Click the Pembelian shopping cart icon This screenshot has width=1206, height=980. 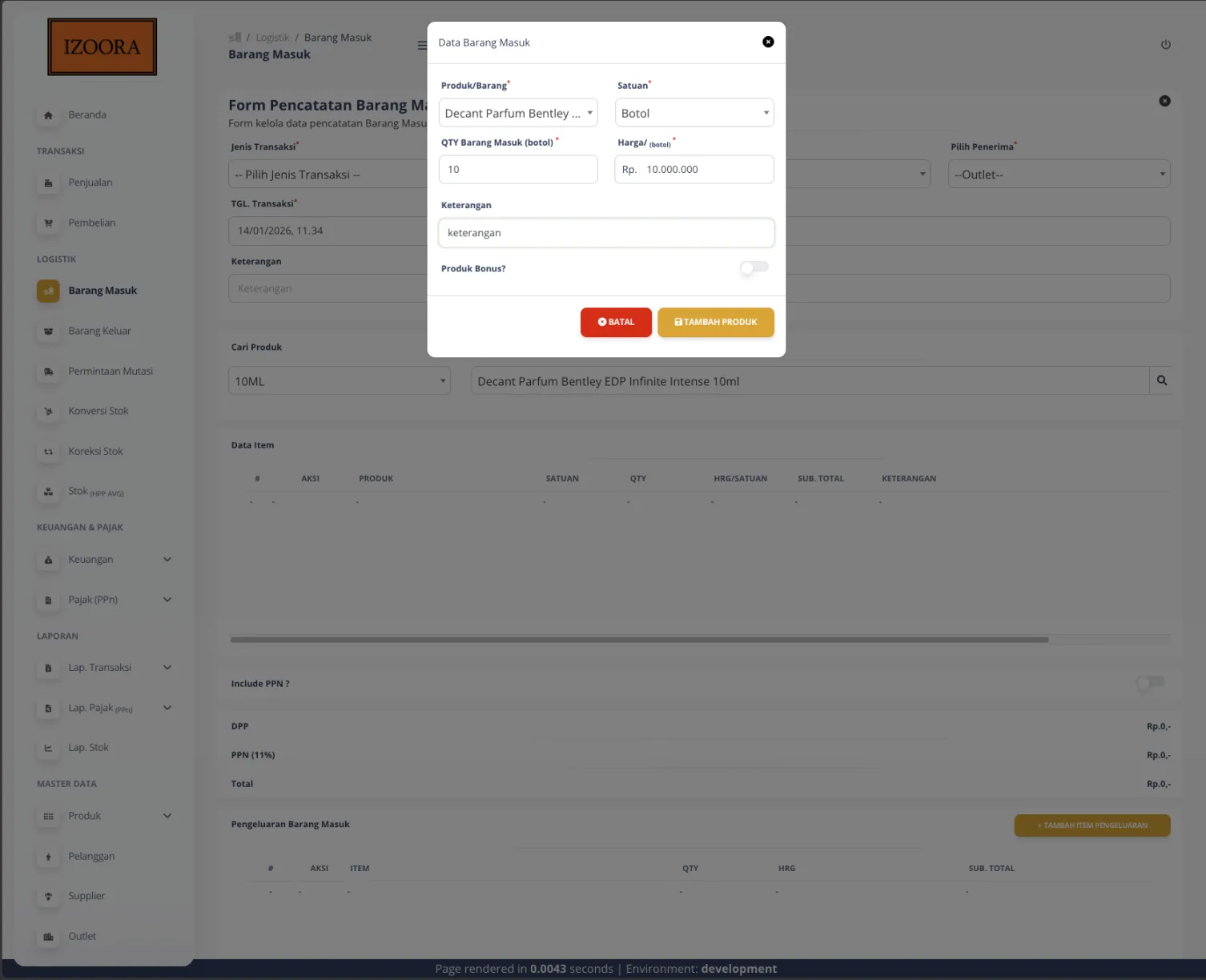click(x=48, y=223)
